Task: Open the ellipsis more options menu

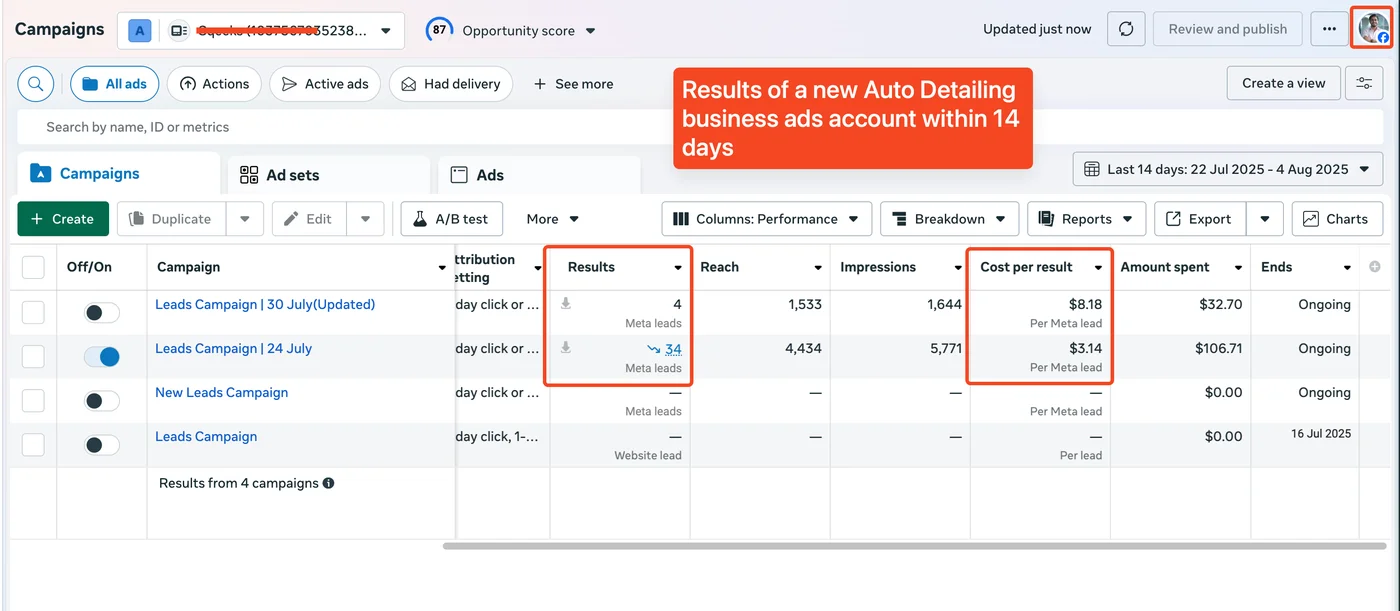Action: coord(1329,28)
